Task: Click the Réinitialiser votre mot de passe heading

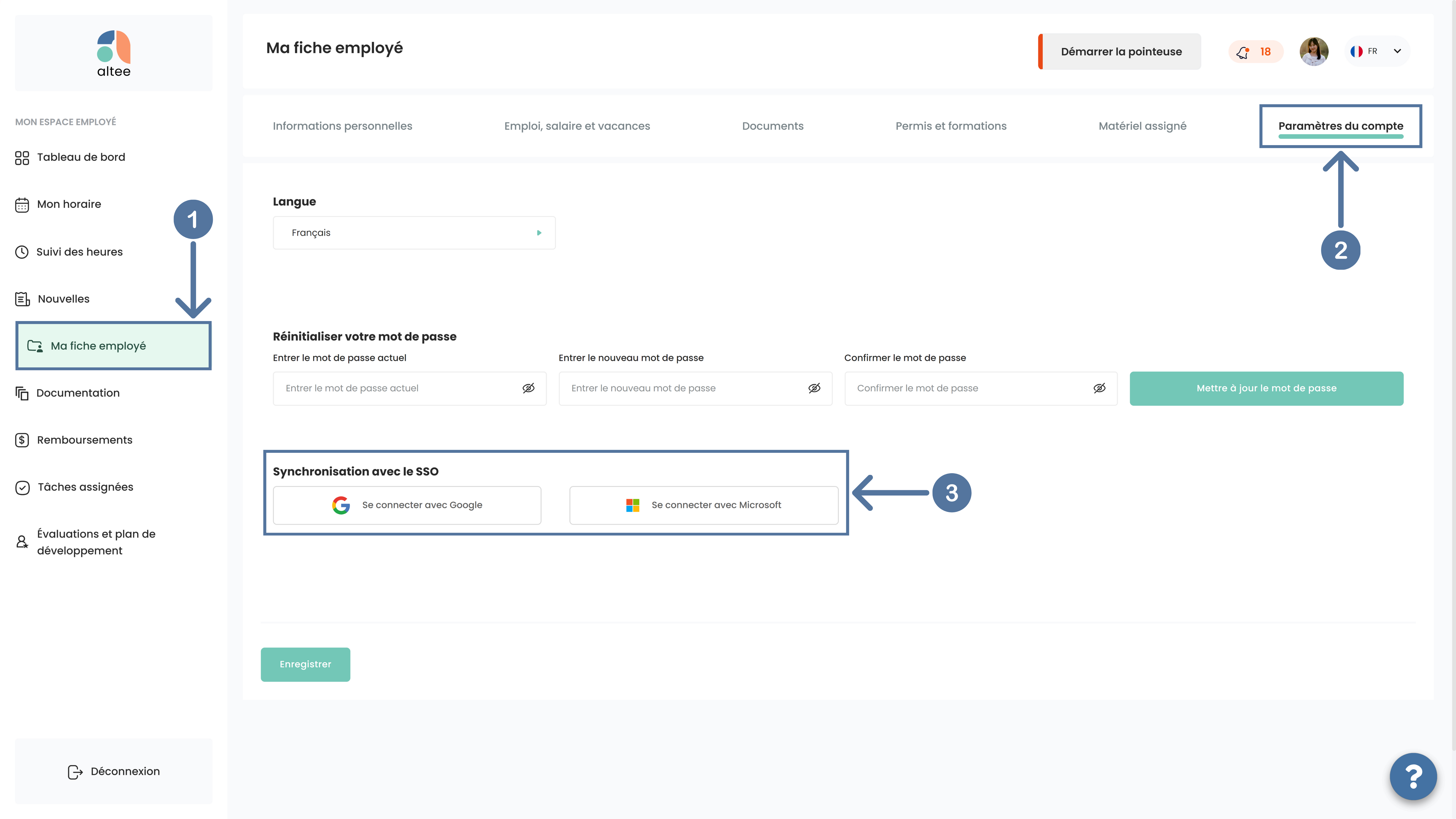Action: pos(364,336)
